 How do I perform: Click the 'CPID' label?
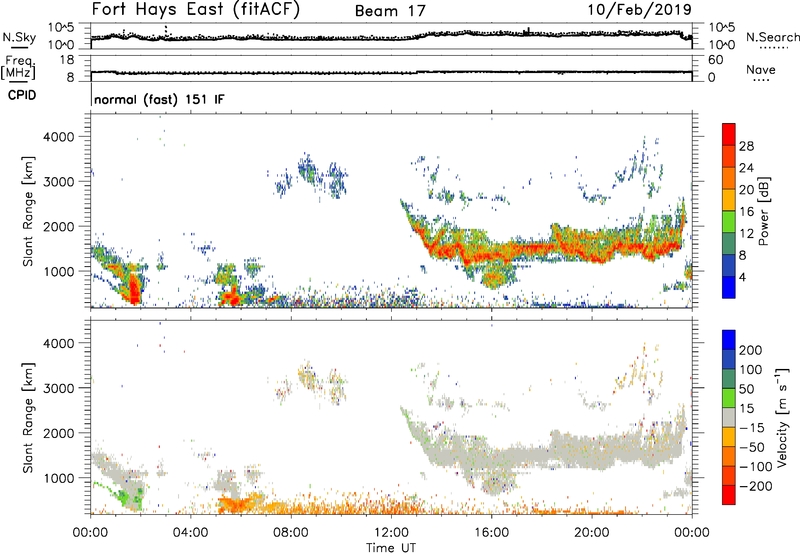point(22,95)
